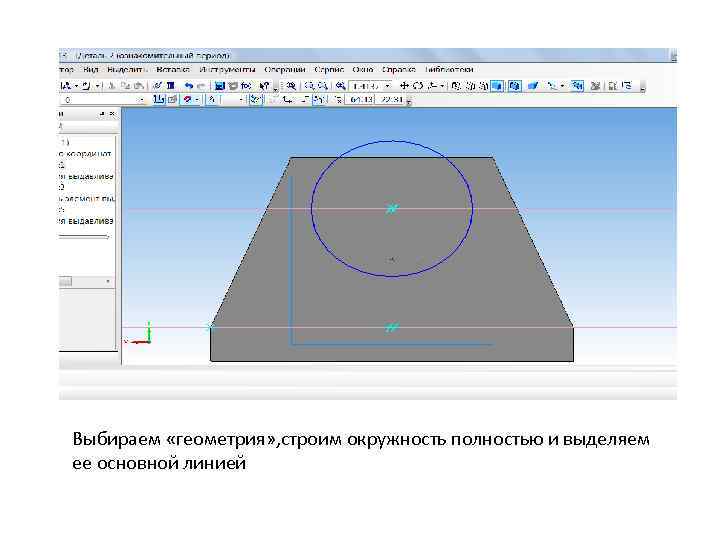
Task: Click the coordinate axes triad in viewport
Action: (x=139, y=334)
